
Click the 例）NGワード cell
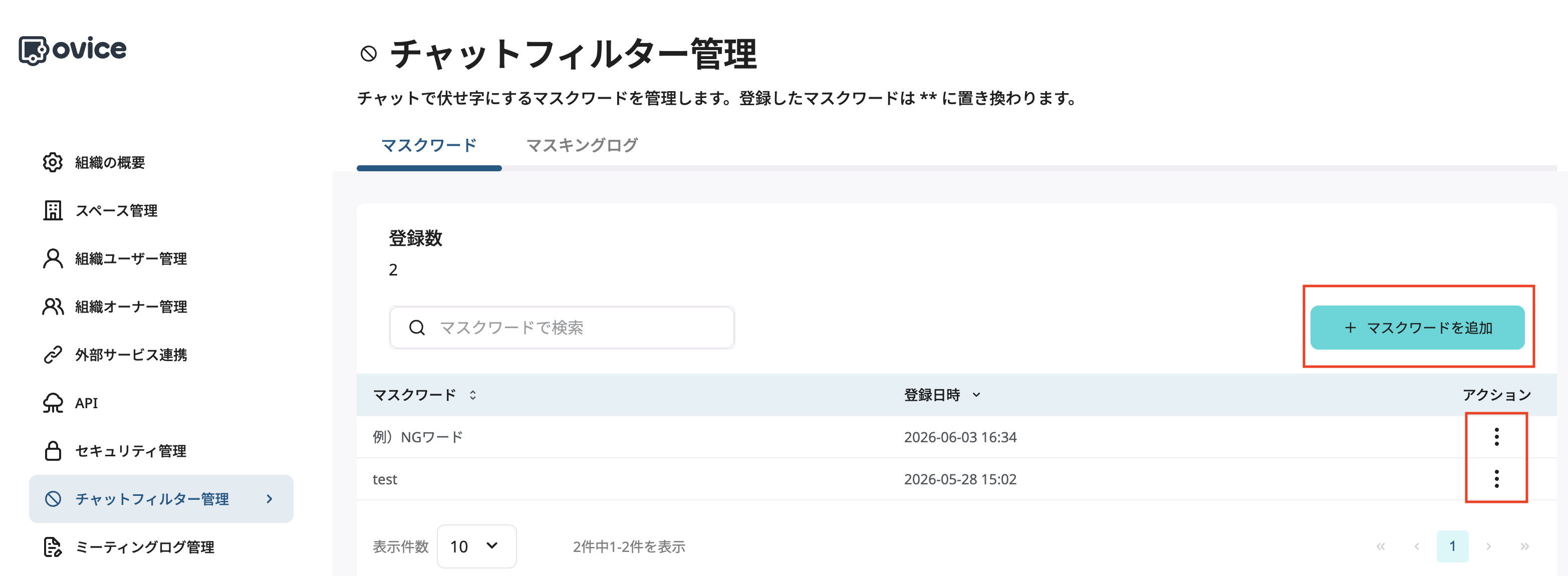(418, 437)
